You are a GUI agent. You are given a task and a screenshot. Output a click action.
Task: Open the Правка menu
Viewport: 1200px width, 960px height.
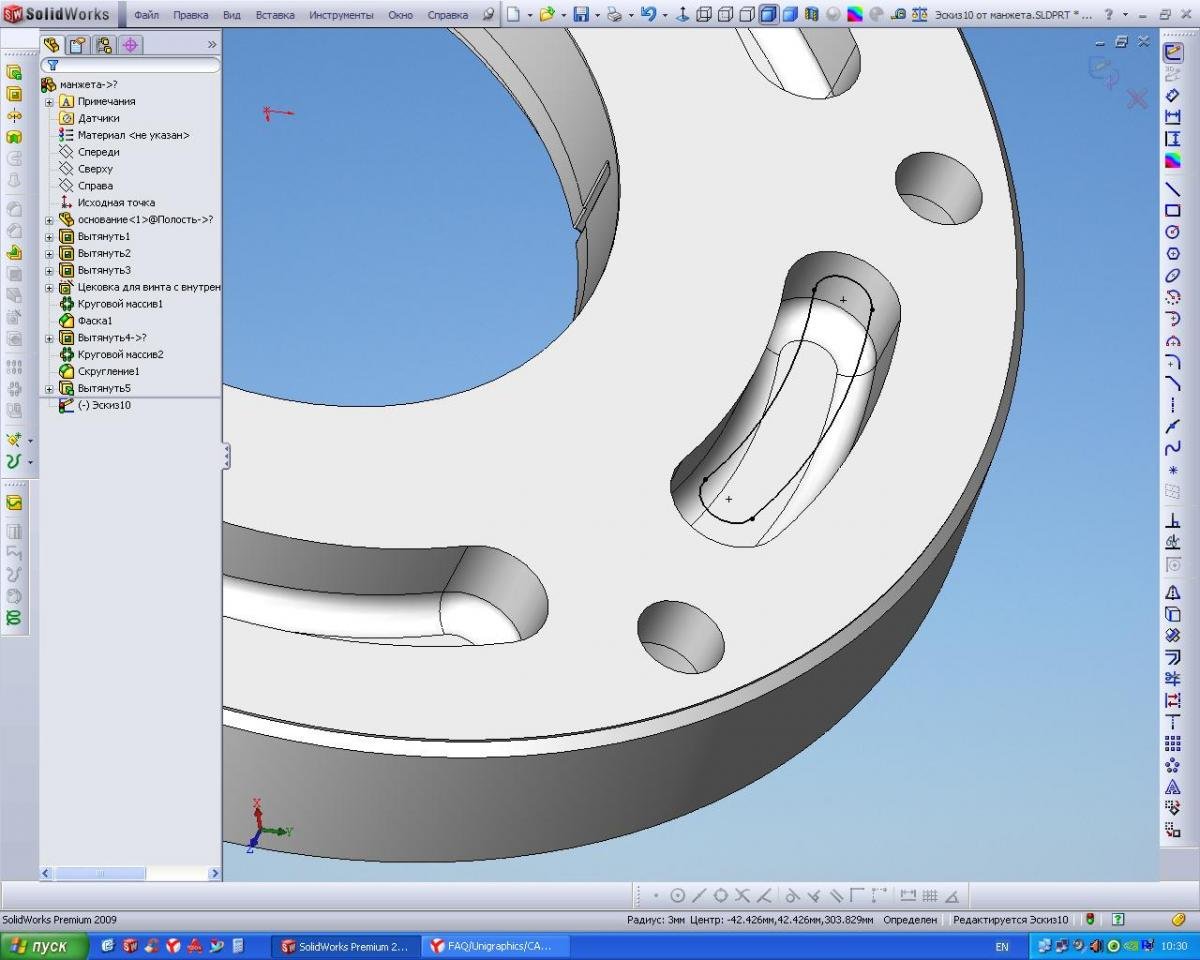click(x=191, y=15)
